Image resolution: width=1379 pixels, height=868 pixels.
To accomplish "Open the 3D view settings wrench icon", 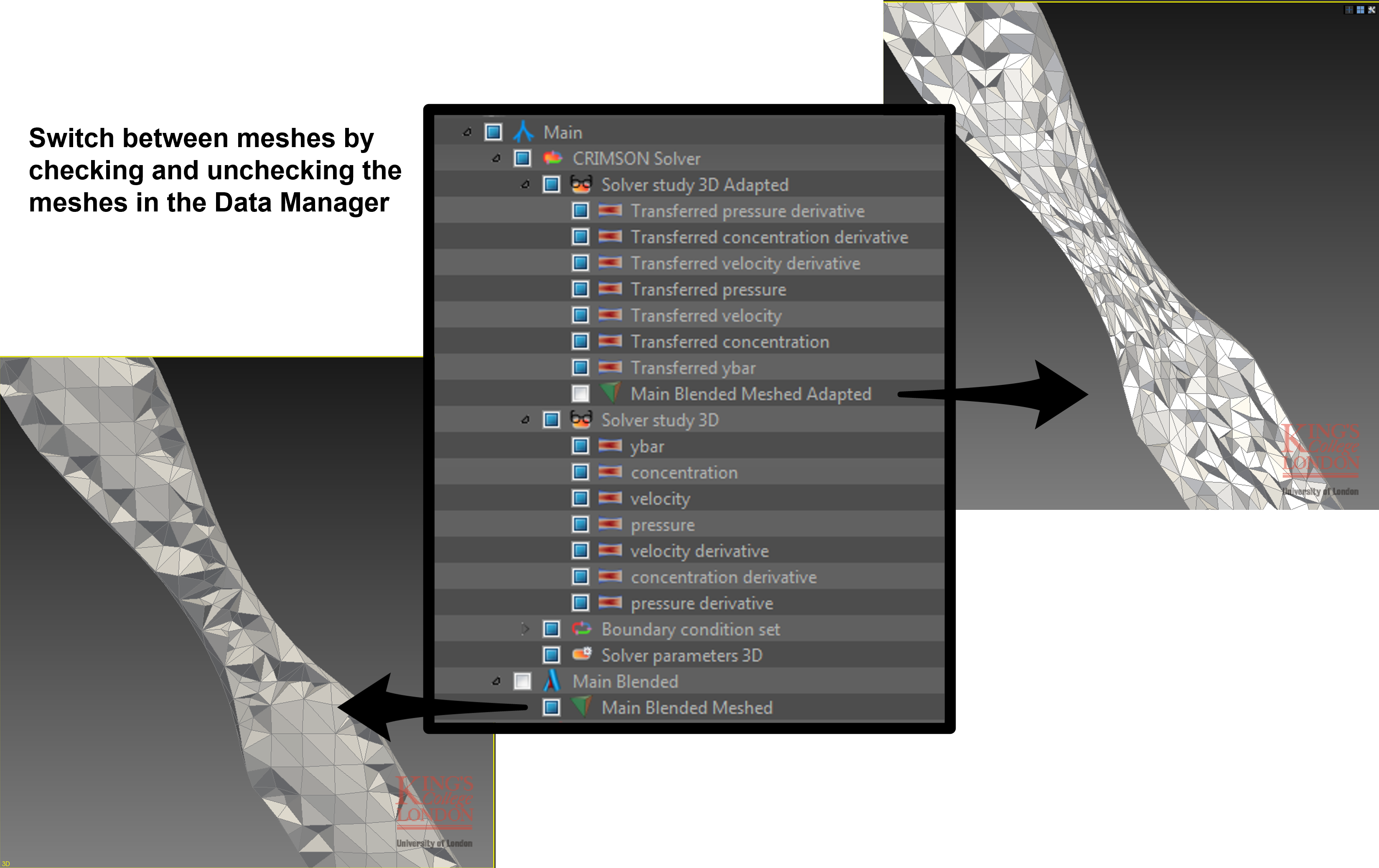I will pos(1371,10).
